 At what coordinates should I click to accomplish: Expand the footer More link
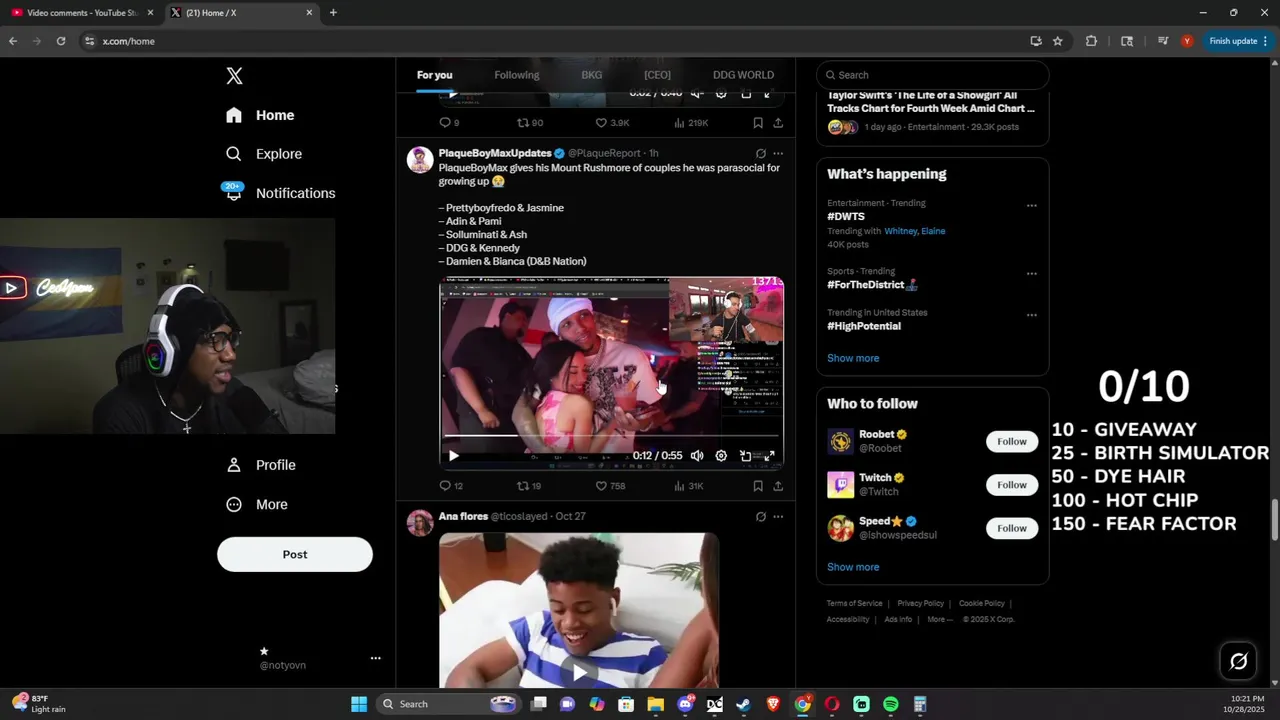point(939,619)
